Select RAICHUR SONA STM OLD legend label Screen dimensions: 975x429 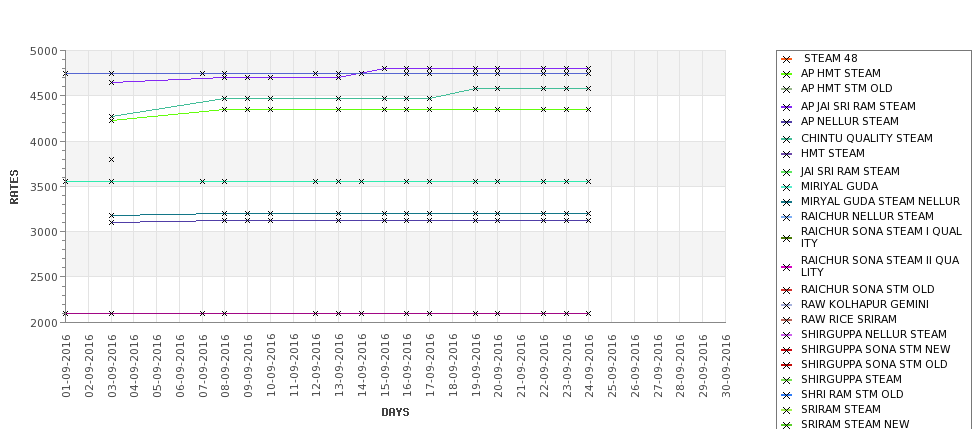pyautogui.click(x=867, y=289)
